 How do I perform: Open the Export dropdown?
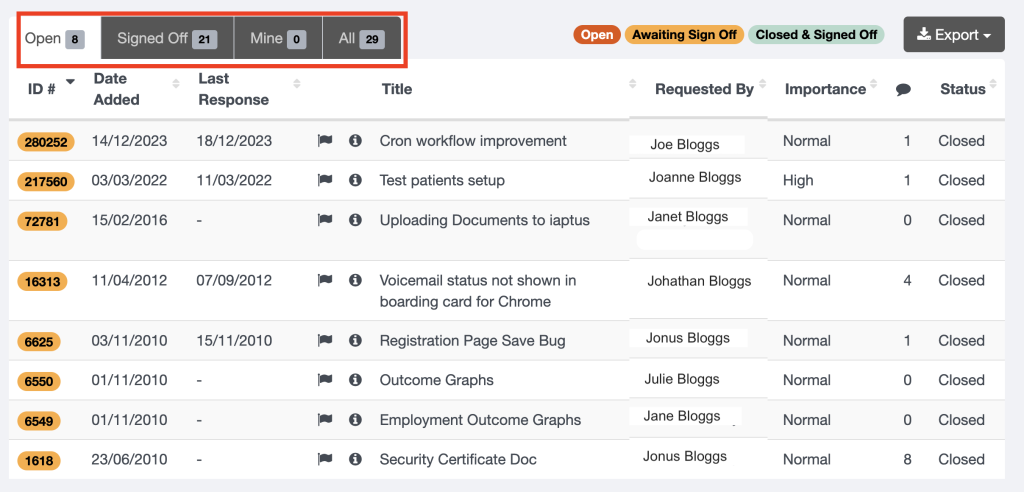[953, 35]
